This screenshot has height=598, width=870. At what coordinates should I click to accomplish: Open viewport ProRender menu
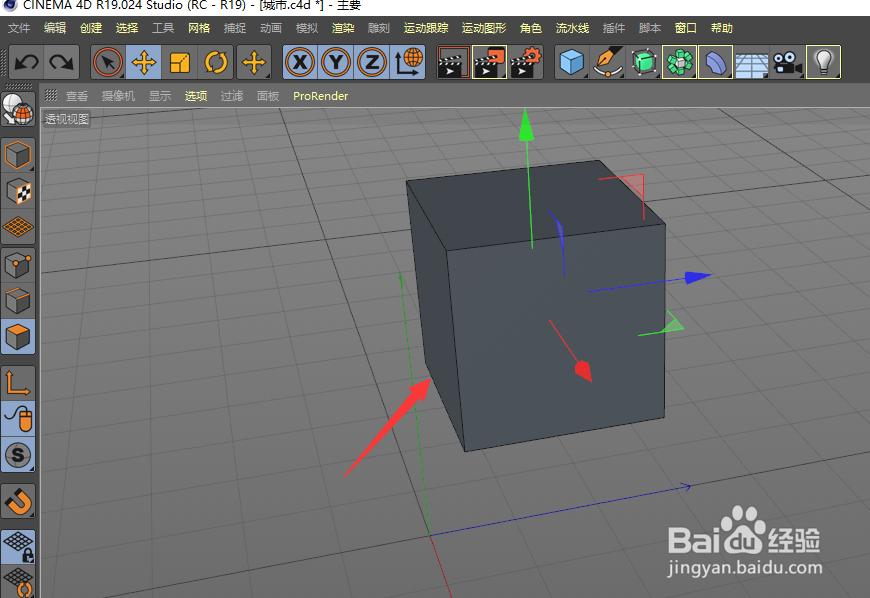(321, 96)
